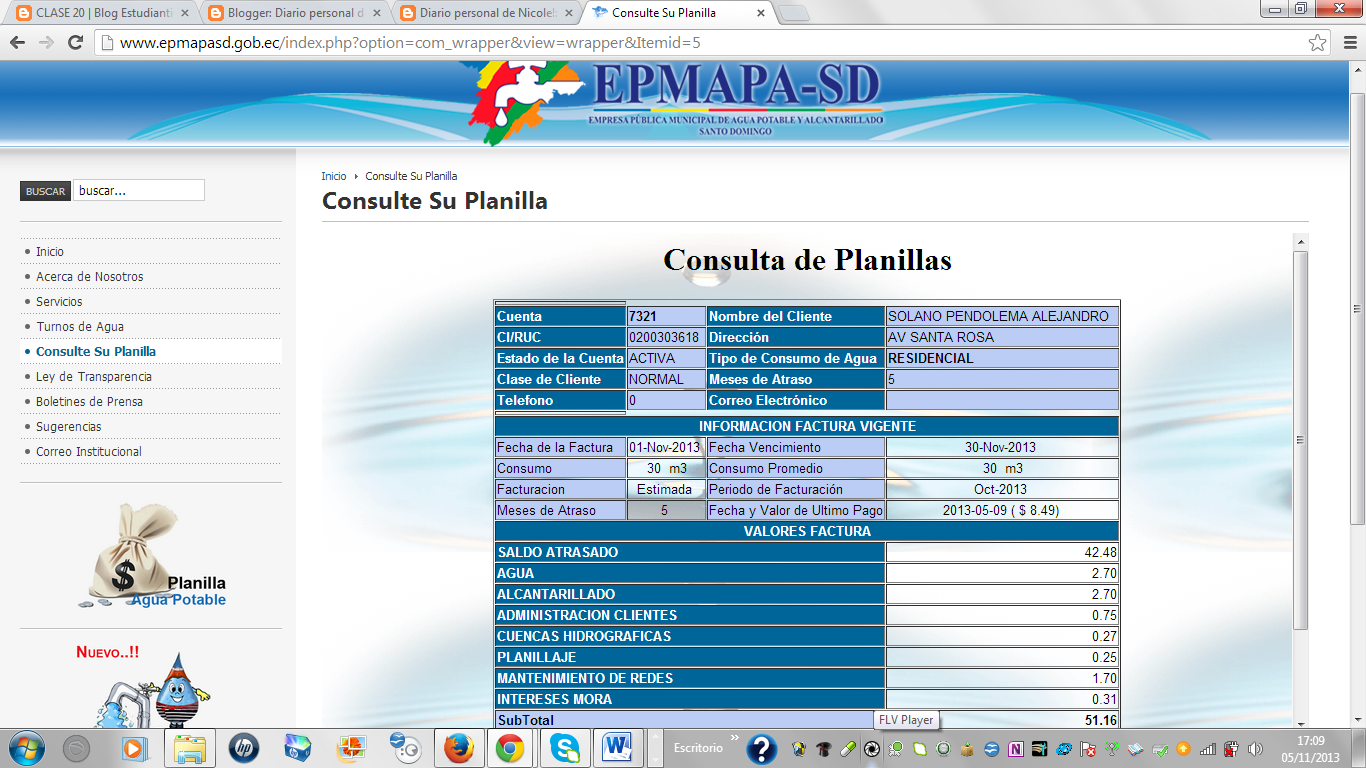
Task: Open Acerca de Nosotros menu item
Action: pos(90,277)
